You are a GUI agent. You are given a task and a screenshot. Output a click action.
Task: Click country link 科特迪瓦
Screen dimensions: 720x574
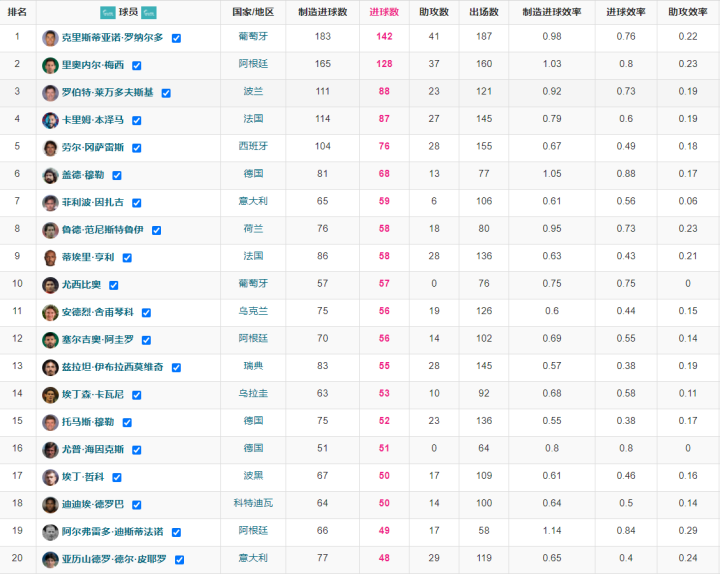[x=252, y=504]
